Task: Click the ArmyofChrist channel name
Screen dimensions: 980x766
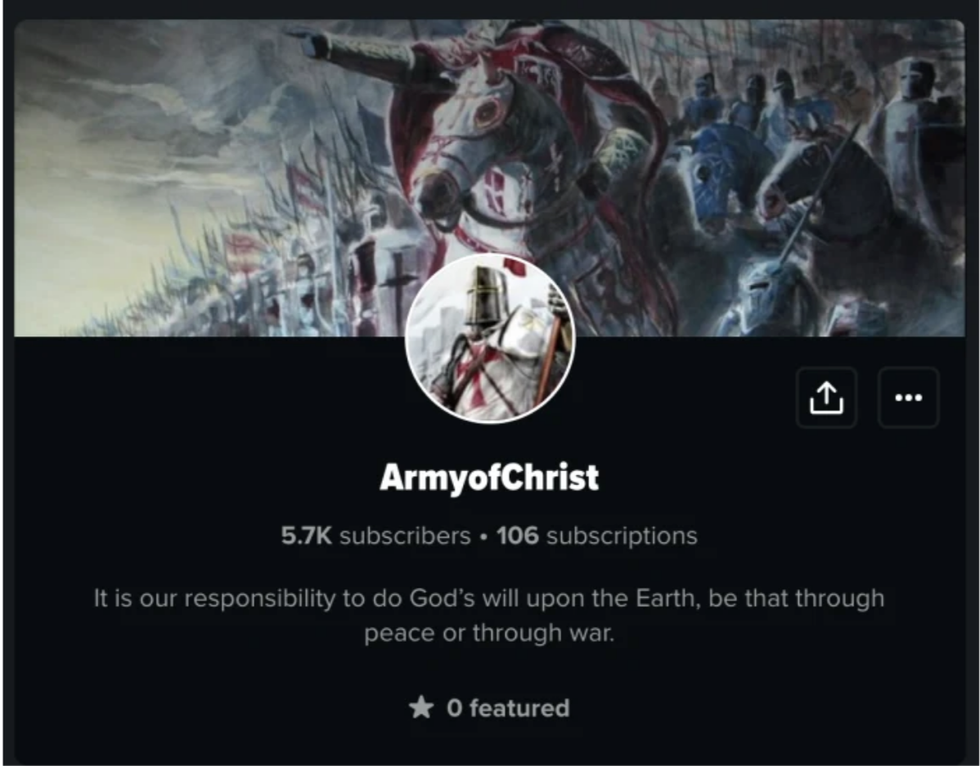Action: point(489,477)
